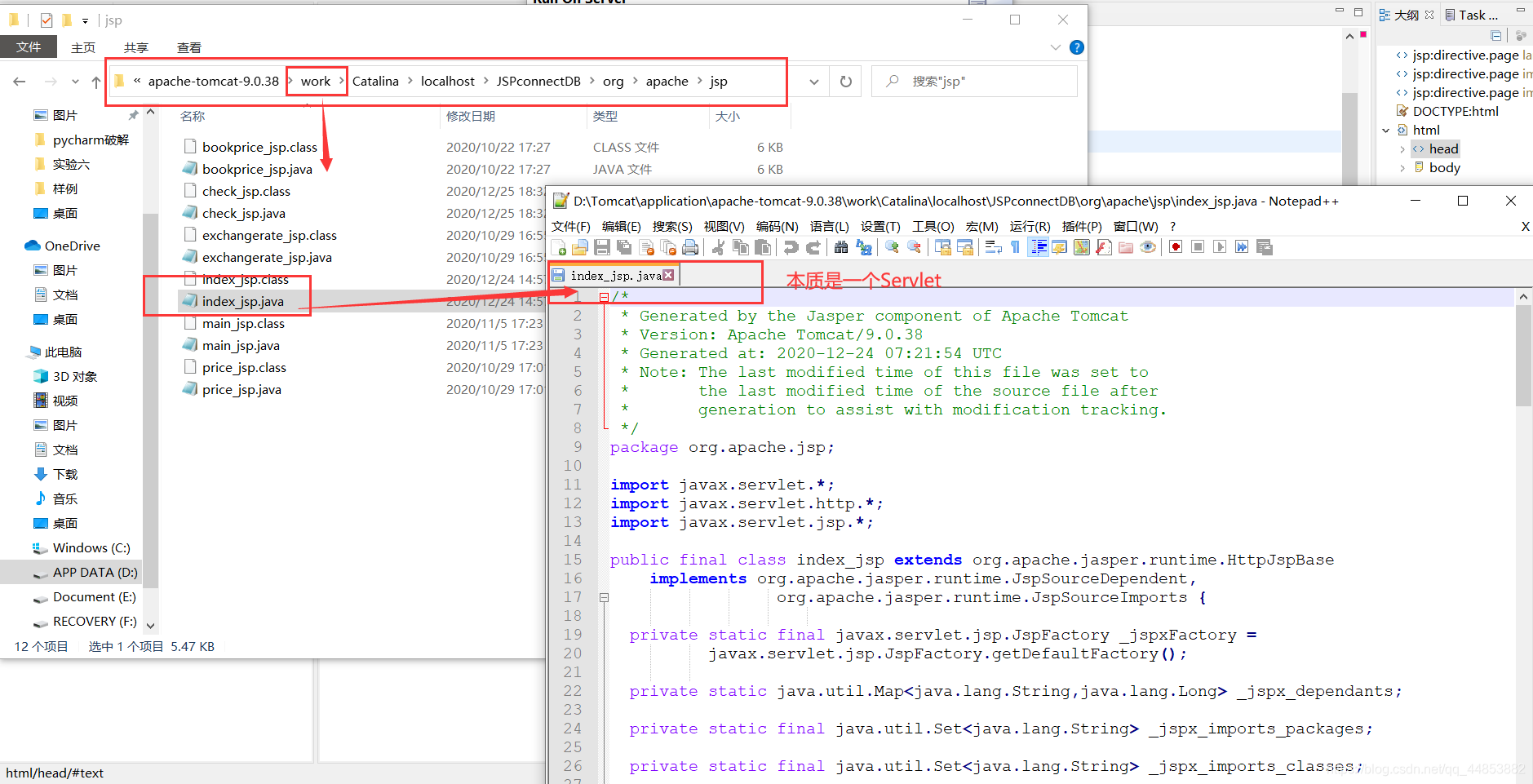Open 文件 tab in Explorer ribbon
The image size is (1533, 784).
coord(29,47)
